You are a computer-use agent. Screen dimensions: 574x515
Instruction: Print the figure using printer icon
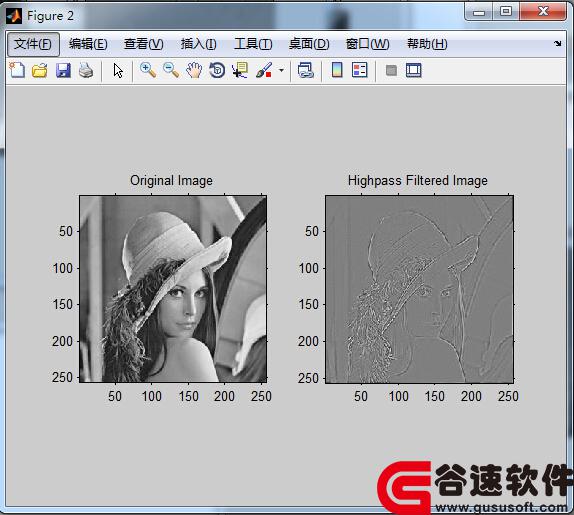(86, 70)
